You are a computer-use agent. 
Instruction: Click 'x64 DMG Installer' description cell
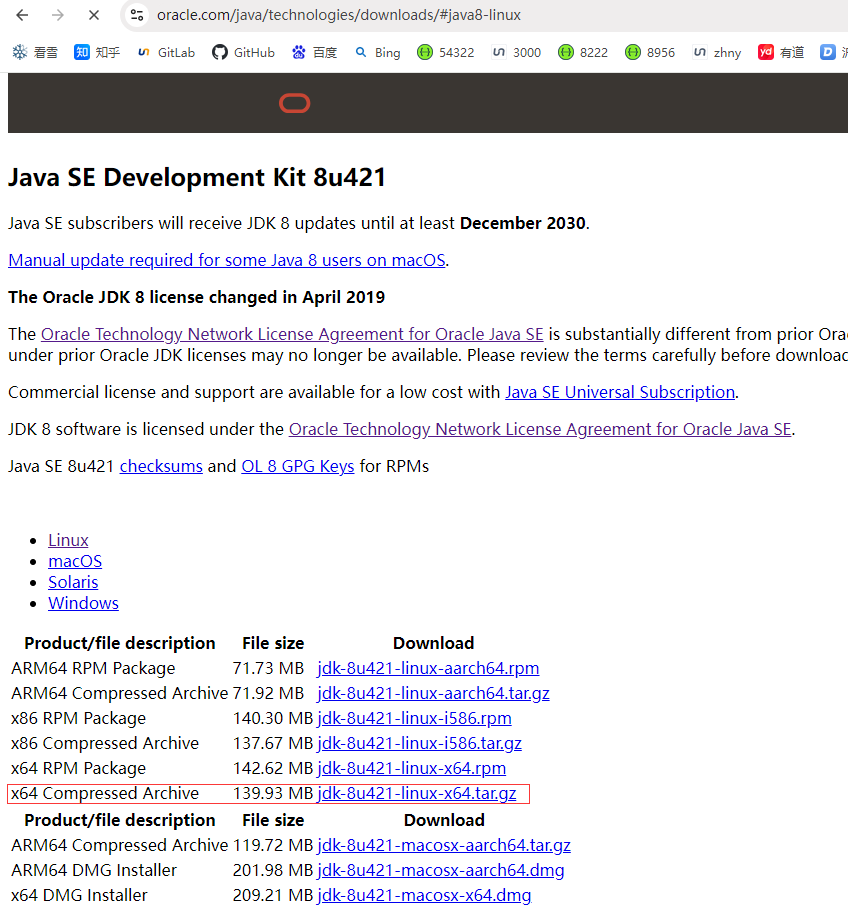tap(79, 896)
